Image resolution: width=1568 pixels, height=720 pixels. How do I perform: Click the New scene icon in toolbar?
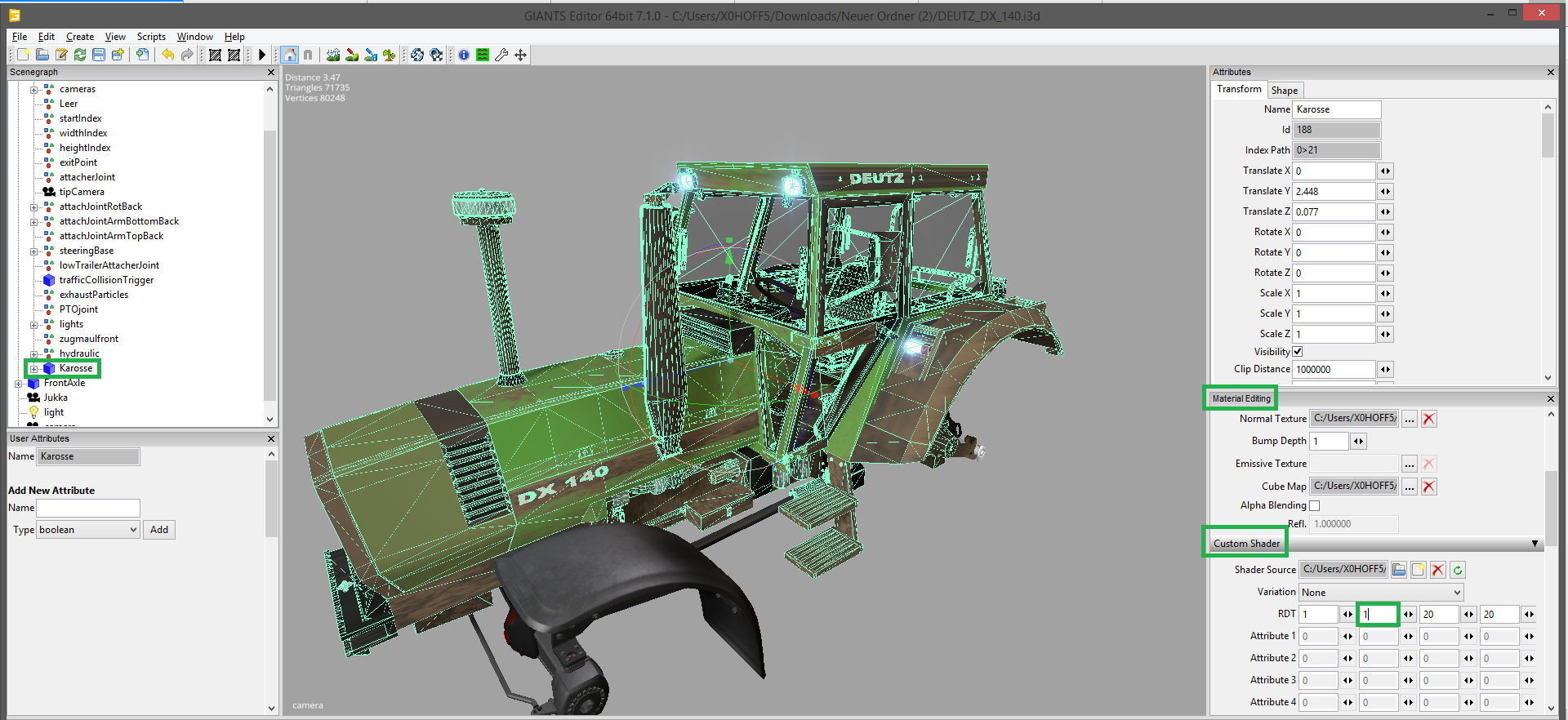23,55
